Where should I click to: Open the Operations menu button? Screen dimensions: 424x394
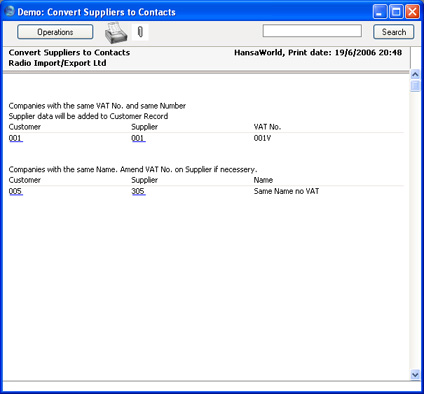55,32
